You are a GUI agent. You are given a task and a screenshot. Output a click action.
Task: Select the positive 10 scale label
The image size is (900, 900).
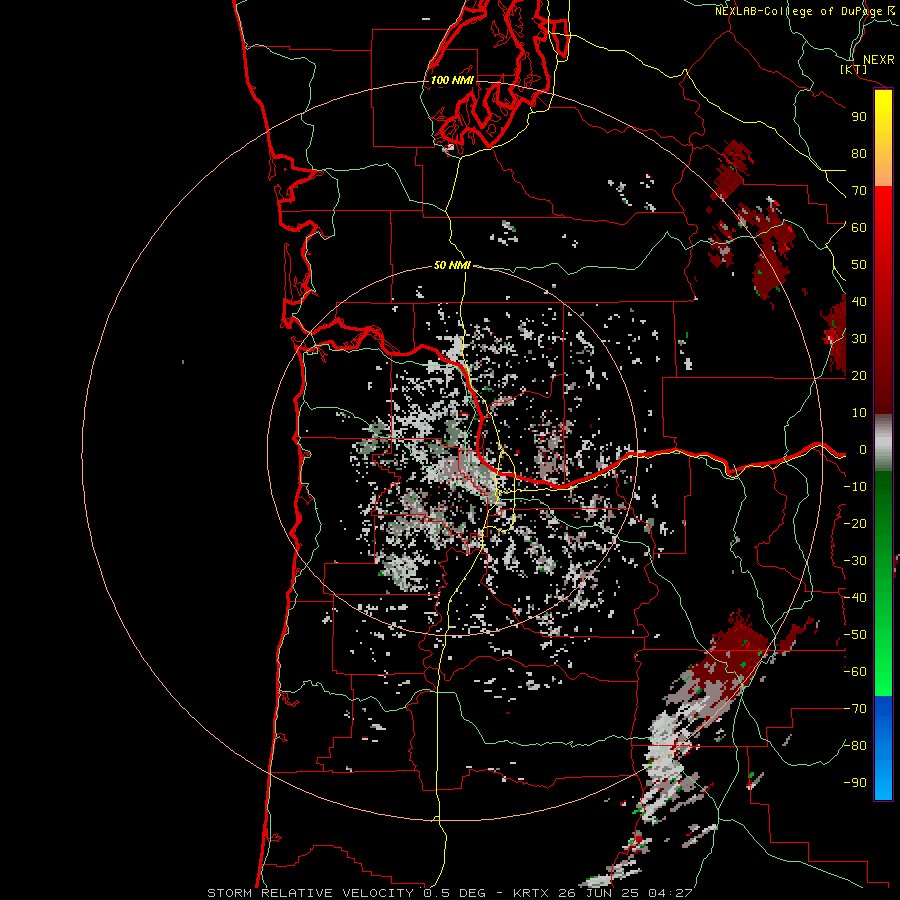(x=859, y=413)
